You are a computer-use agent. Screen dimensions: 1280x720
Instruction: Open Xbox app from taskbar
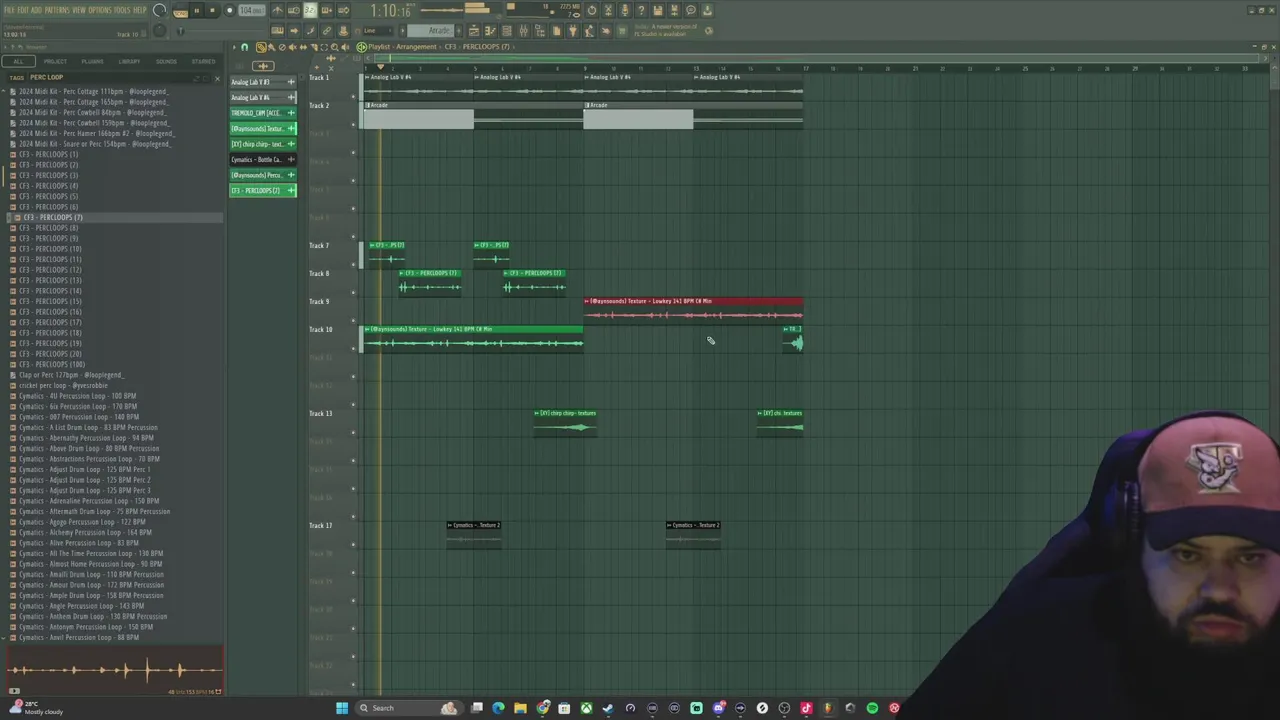click(x=586, y=708)
